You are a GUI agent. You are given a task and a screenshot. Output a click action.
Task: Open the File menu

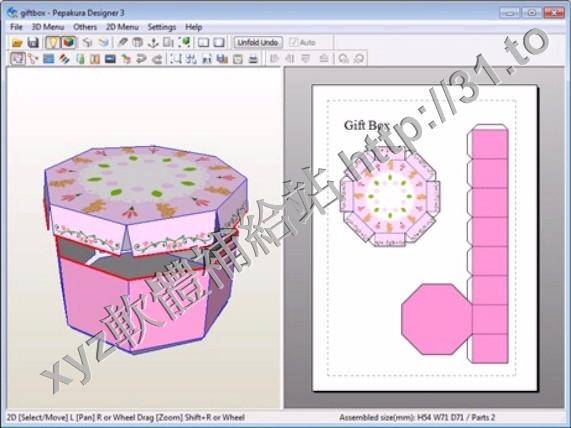click(x=16, y=27)
